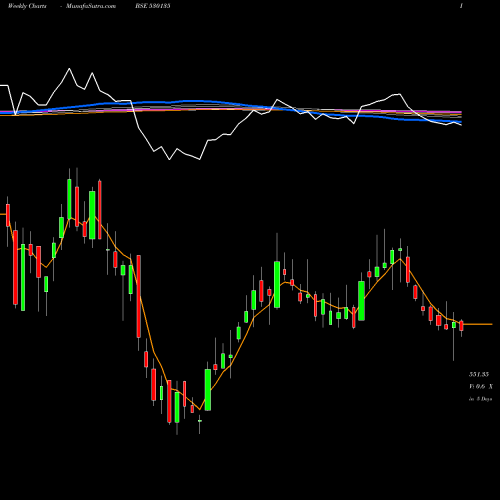Screen dimensions: 500x500
Task: Click the "MunafaSutra.com" site label
Action: 91,6
